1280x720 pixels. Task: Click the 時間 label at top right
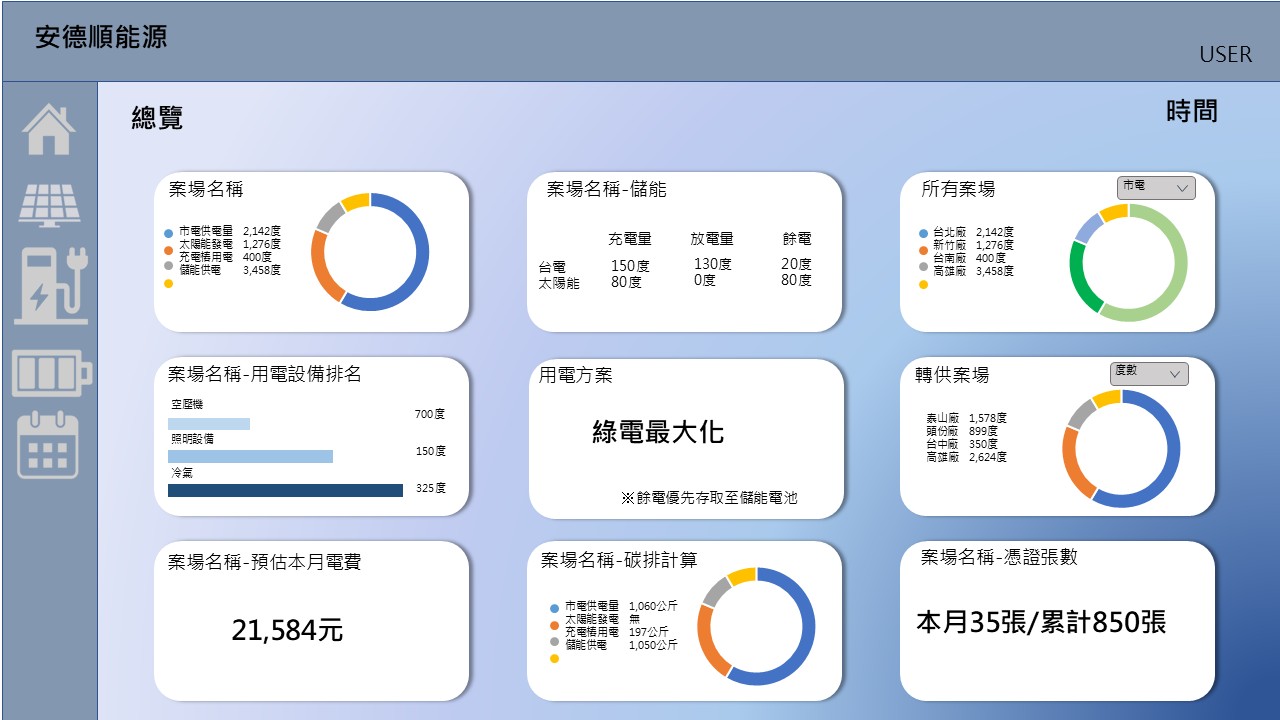click(1191, 111)
